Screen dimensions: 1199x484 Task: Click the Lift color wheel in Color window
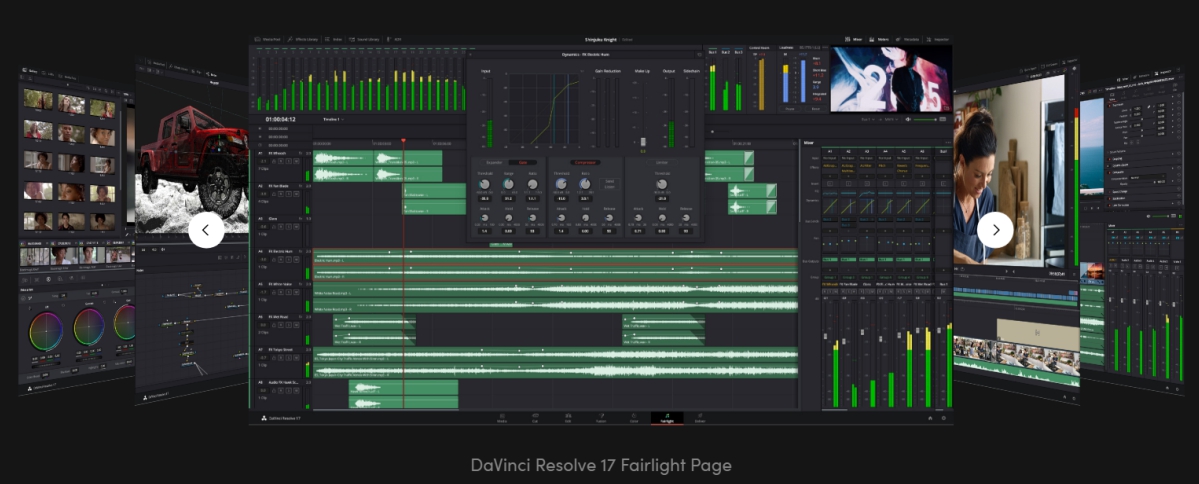click(46, 329)
